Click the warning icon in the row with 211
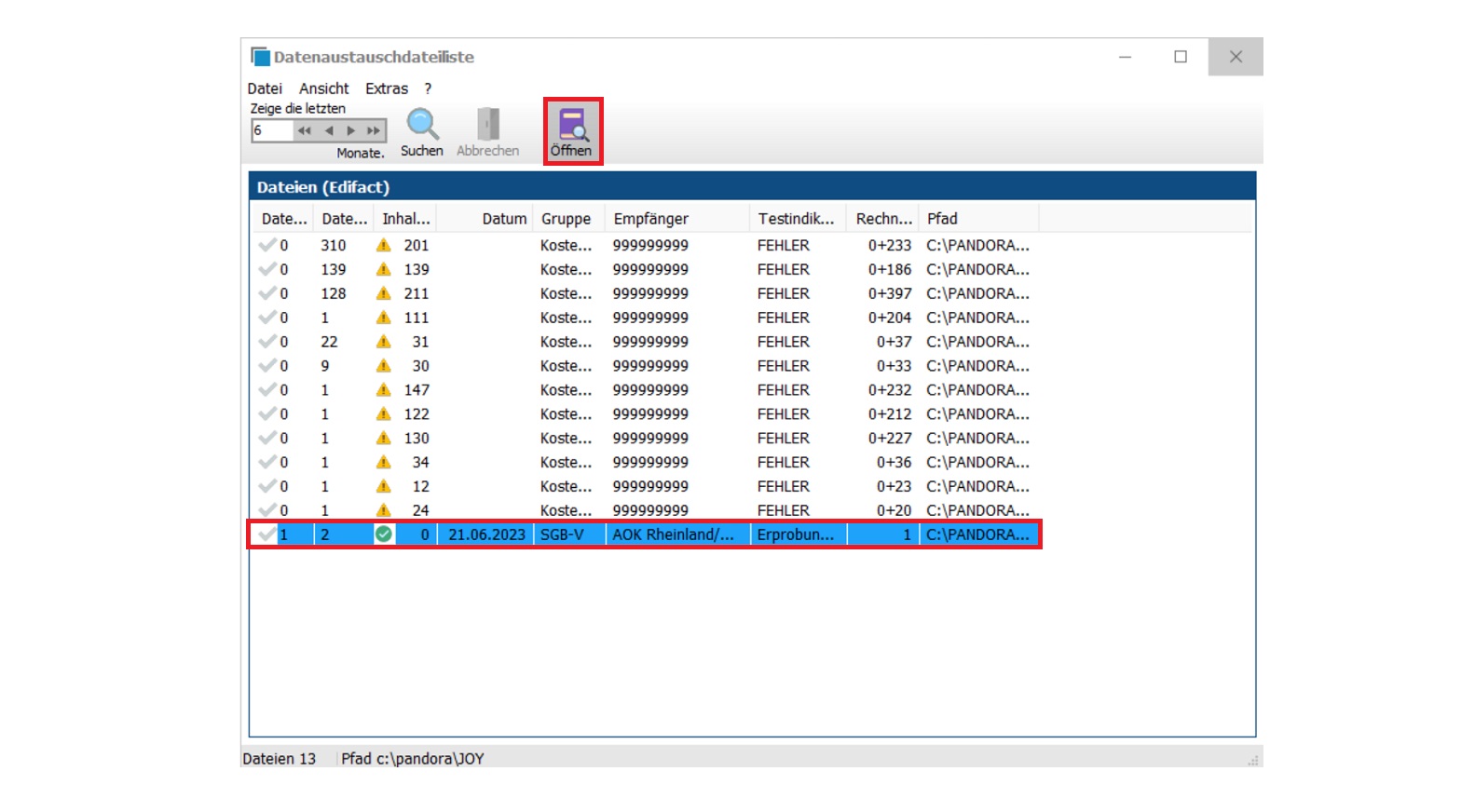The width and height of the screenshot is (1461, 812). pos(383,294)
